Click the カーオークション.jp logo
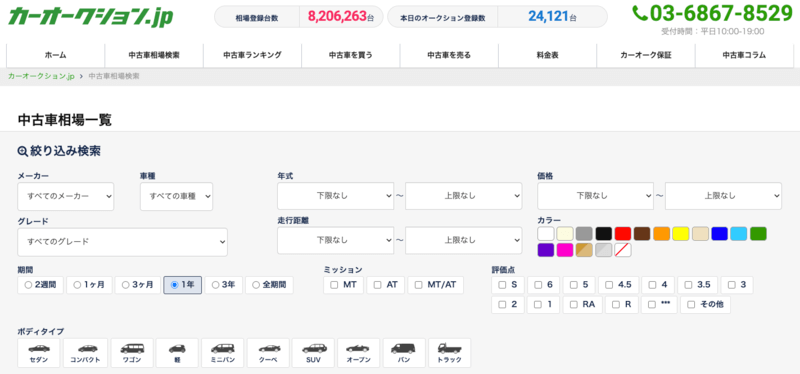The height and width of the screenshot is (374, 800). 91,17
